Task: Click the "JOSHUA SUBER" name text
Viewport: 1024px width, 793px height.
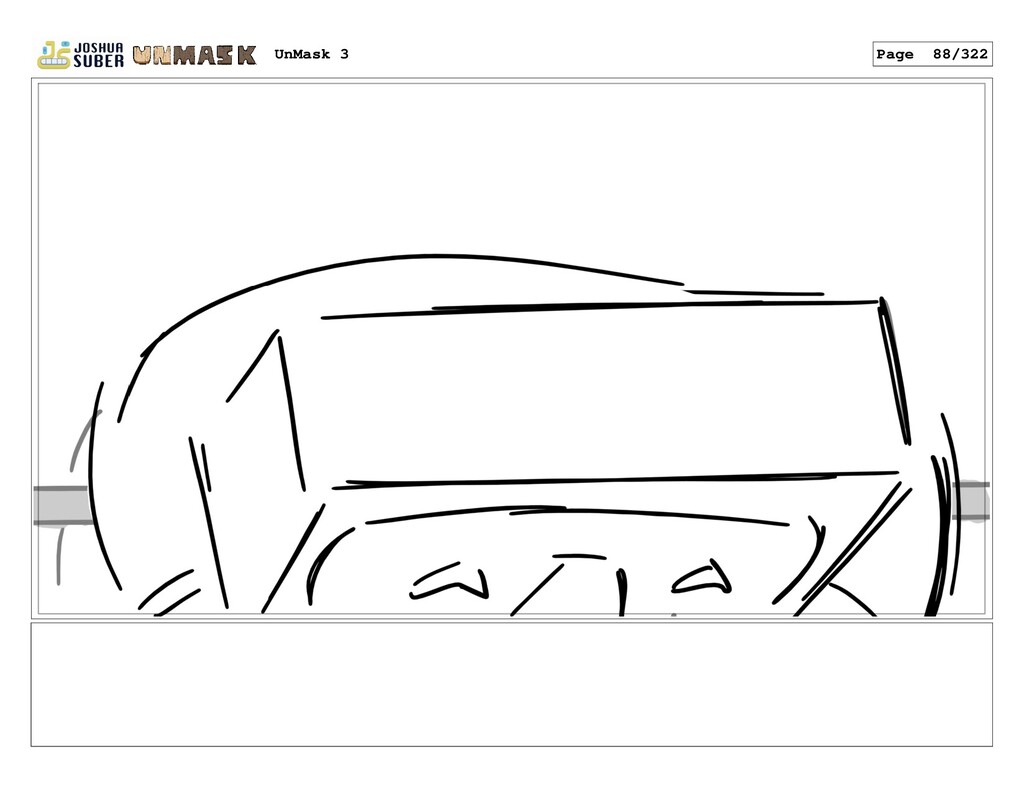Action: pyautogui.click(x=99, y=55)
